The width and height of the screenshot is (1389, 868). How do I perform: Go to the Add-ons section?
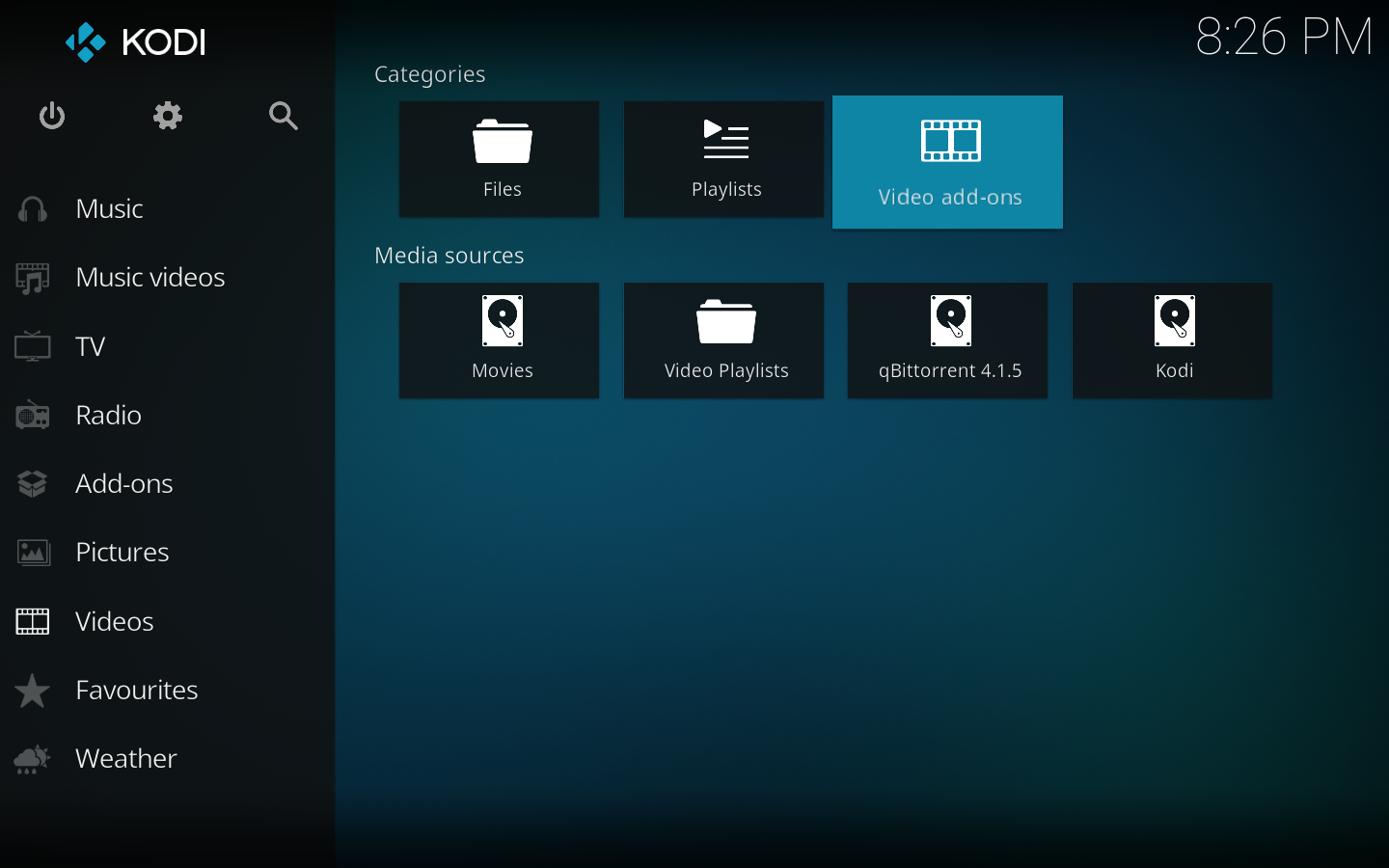coord(123,484)
